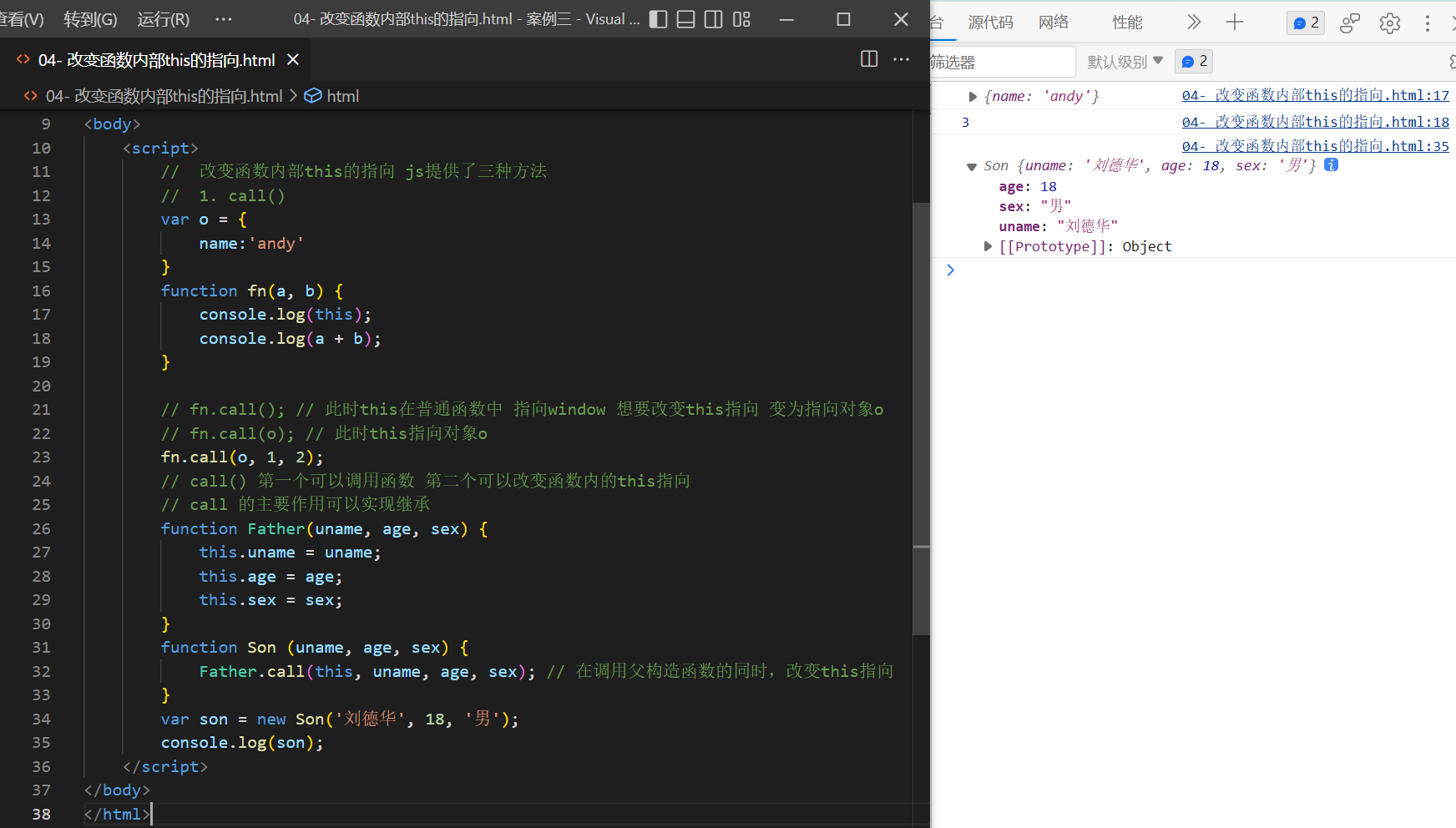Switch to DevTools 源代码 tab
The height and width of the screenshot is (828, 1456).
(x=990, y=23)
